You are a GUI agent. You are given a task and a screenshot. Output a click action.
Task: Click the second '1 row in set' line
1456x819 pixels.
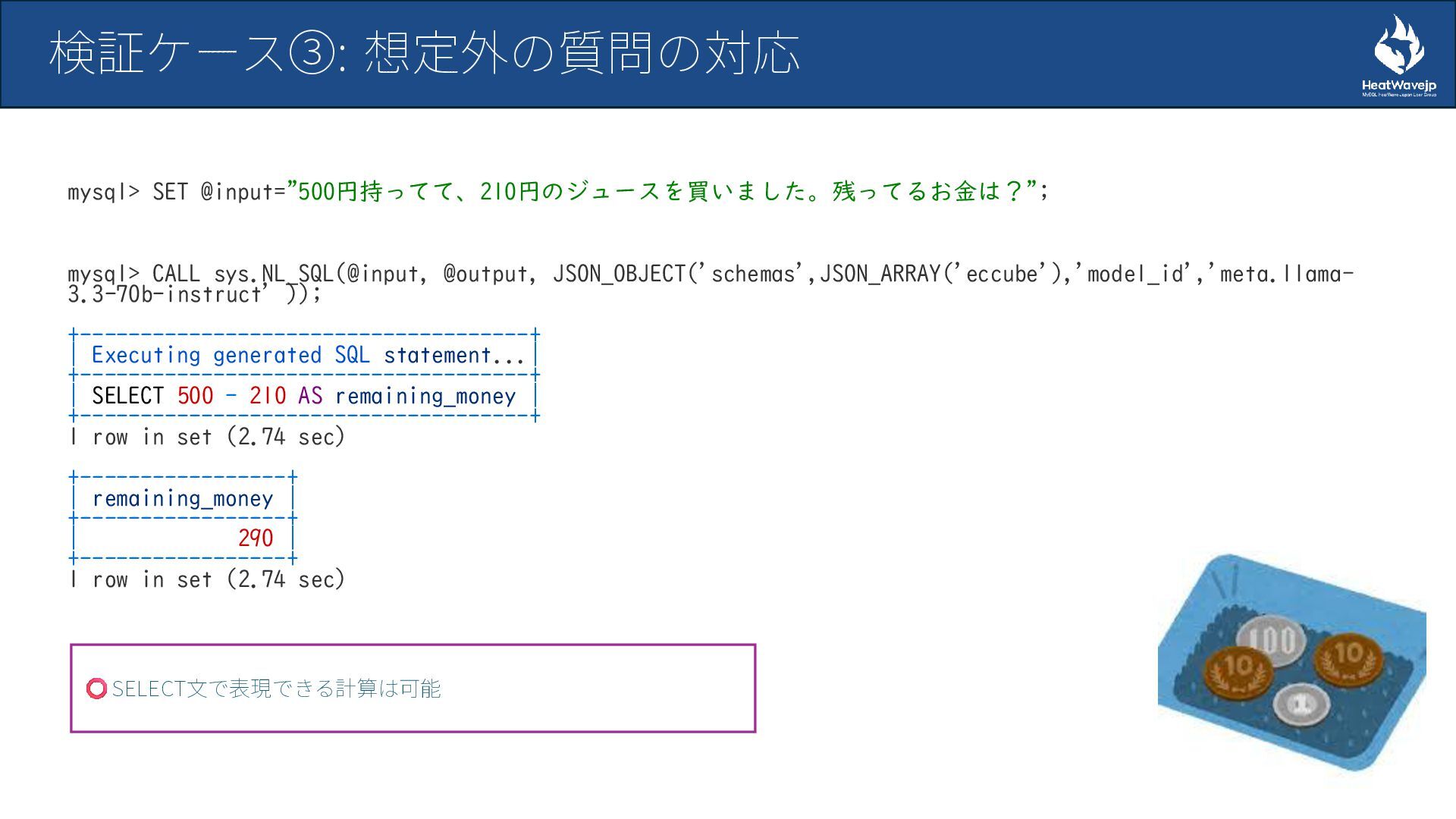[206, 579]
